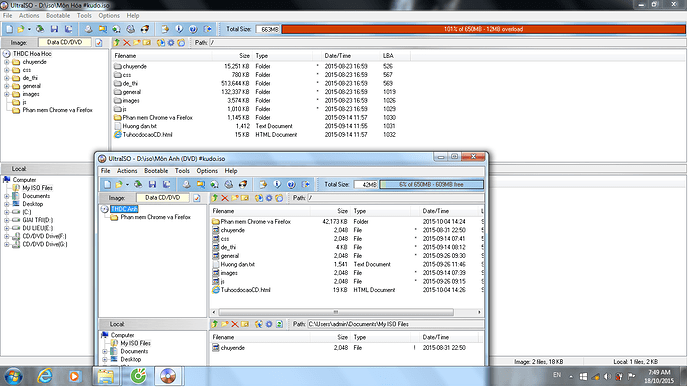This screenshot has width=690, height=387.
Task: Click Information icon in Môn Anh window toolbar
Action: pyautogui.click(x=277, y=184)
